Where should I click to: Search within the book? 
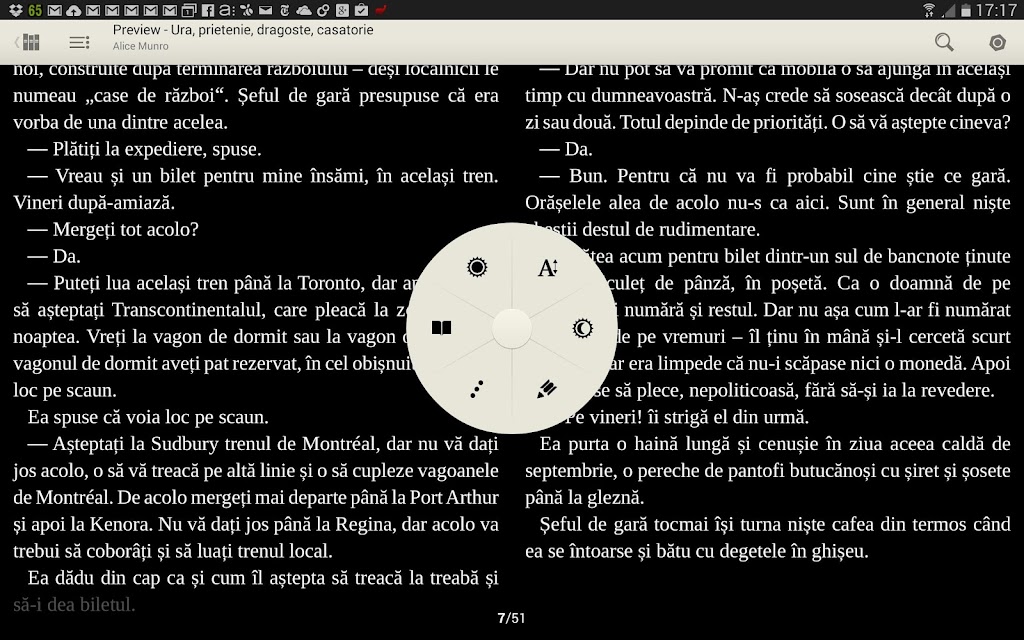[x=944, y=42]
